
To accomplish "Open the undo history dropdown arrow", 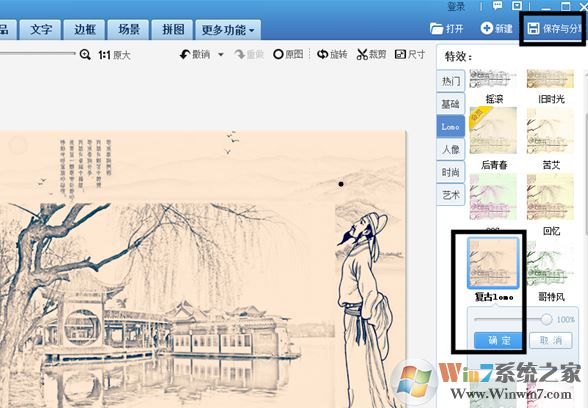I will pyautogui.click(x=221, y=55).
